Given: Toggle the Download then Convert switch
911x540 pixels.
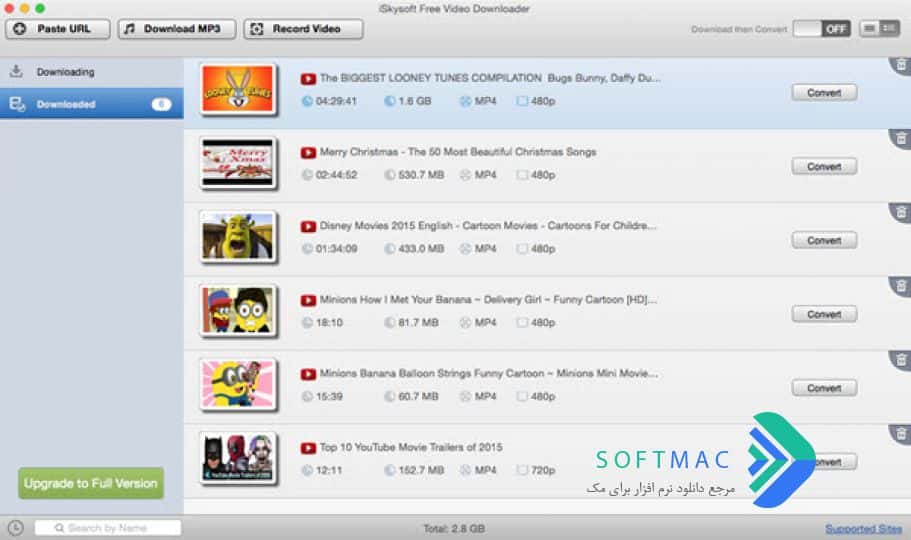Looking at the screenshot, I should pos(822,29).
